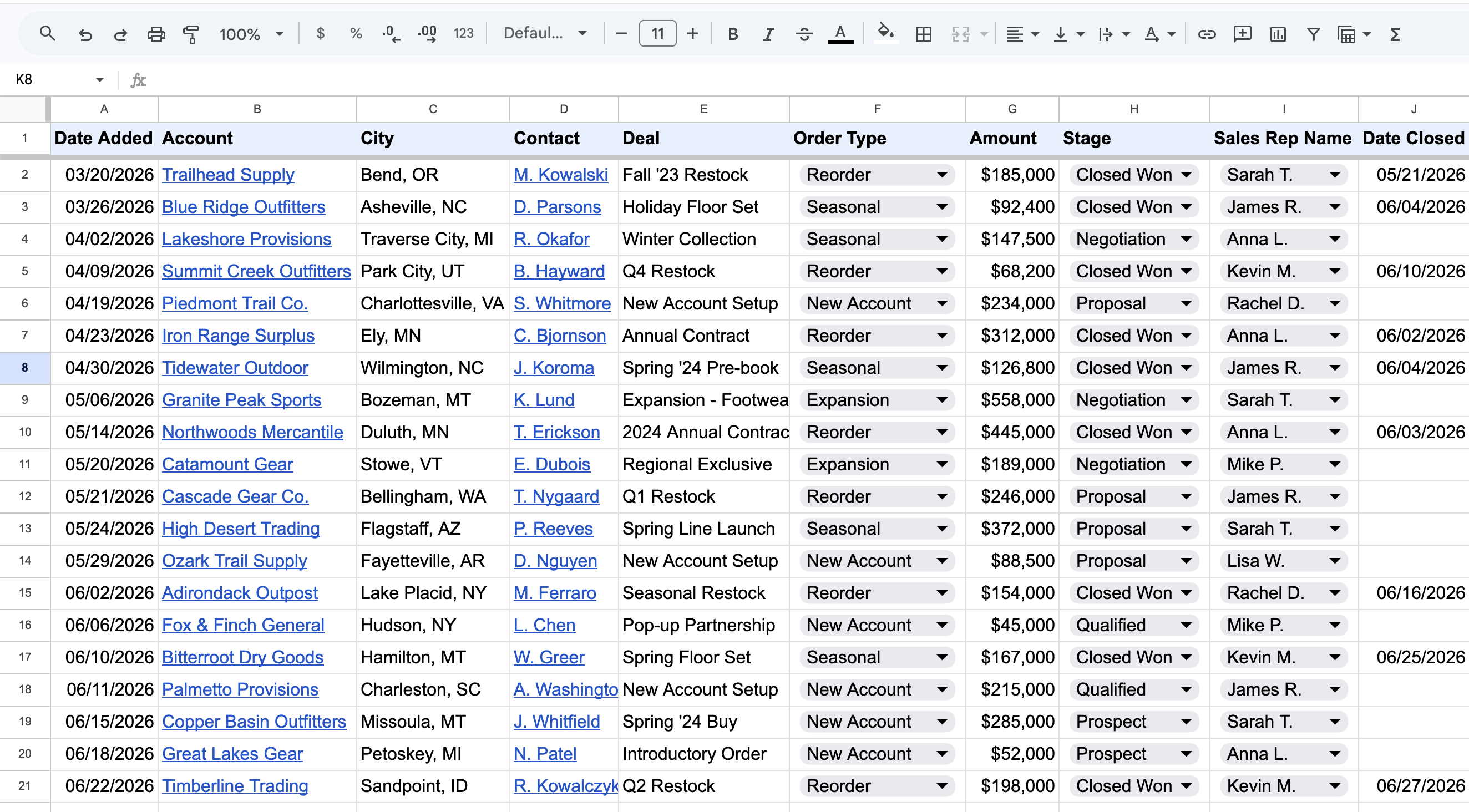The width and height of the screenshot is (1469, 812).
Task: Select row 15 header
Action: tap(24, 593)
